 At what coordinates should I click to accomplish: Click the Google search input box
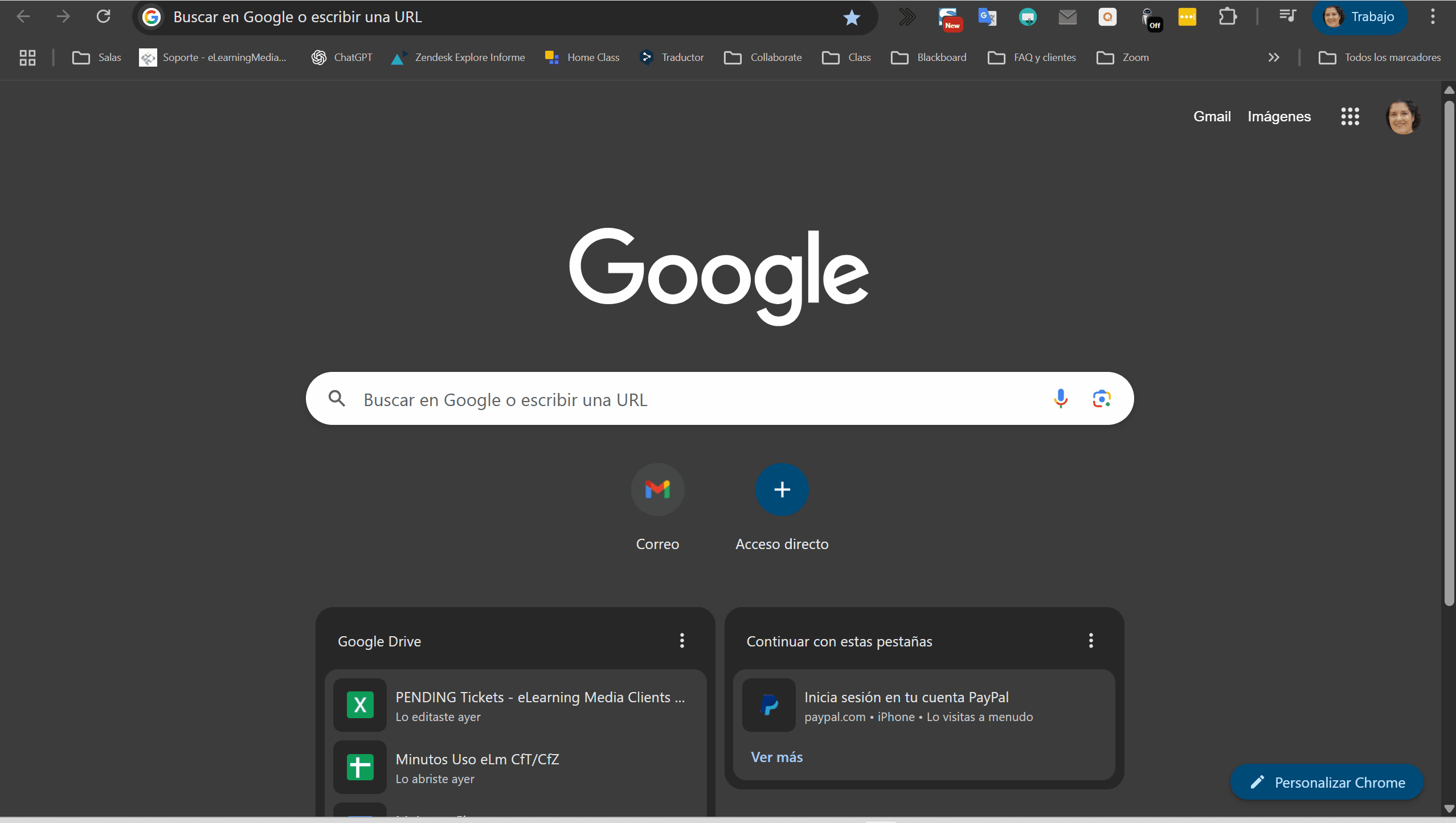[x=704, y=399]
